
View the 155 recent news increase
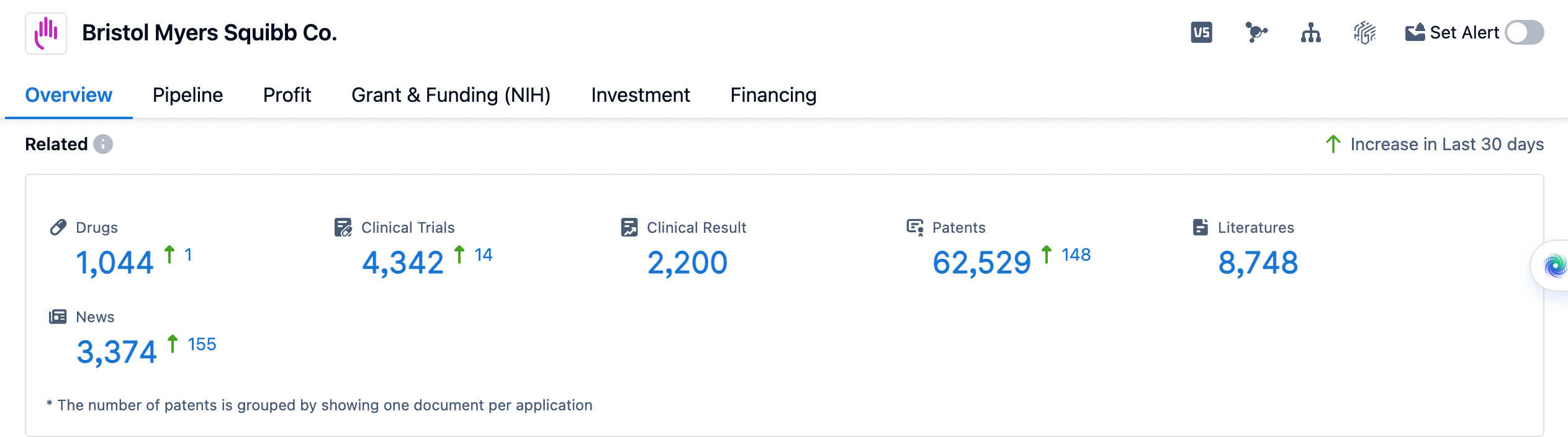(202, 344)
